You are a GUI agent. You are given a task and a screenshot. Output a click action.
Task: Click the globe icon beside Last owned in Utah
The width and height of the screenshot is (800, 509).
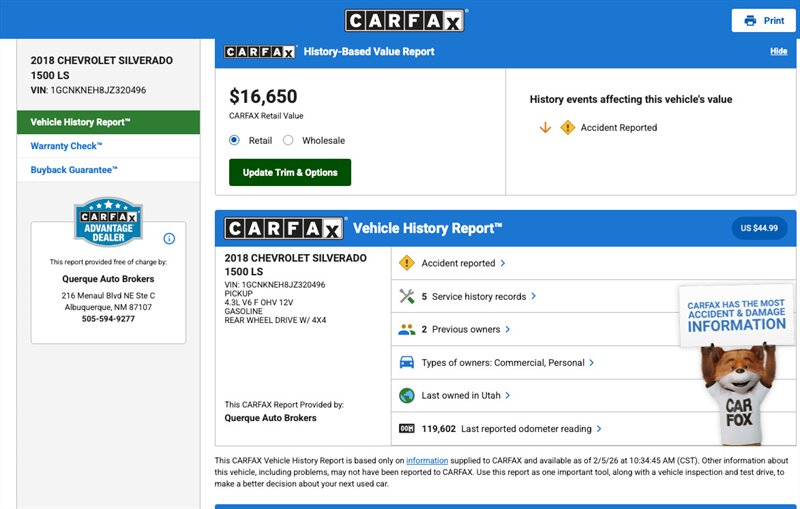[406, 395]
